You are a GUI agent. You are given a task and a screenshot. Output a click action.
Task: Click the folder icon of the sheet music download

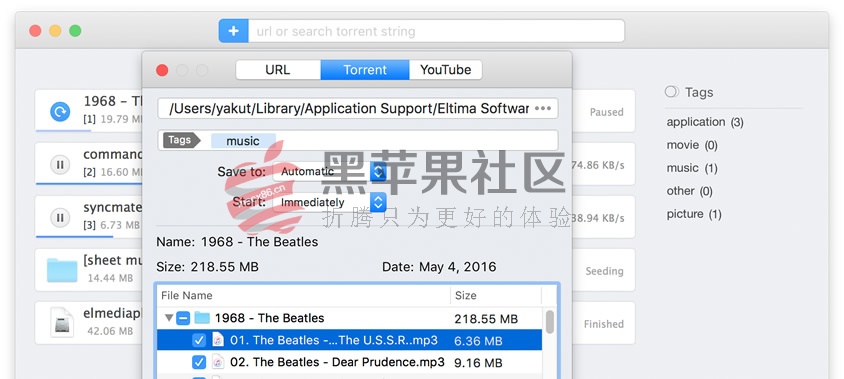[x=62, y=270]
